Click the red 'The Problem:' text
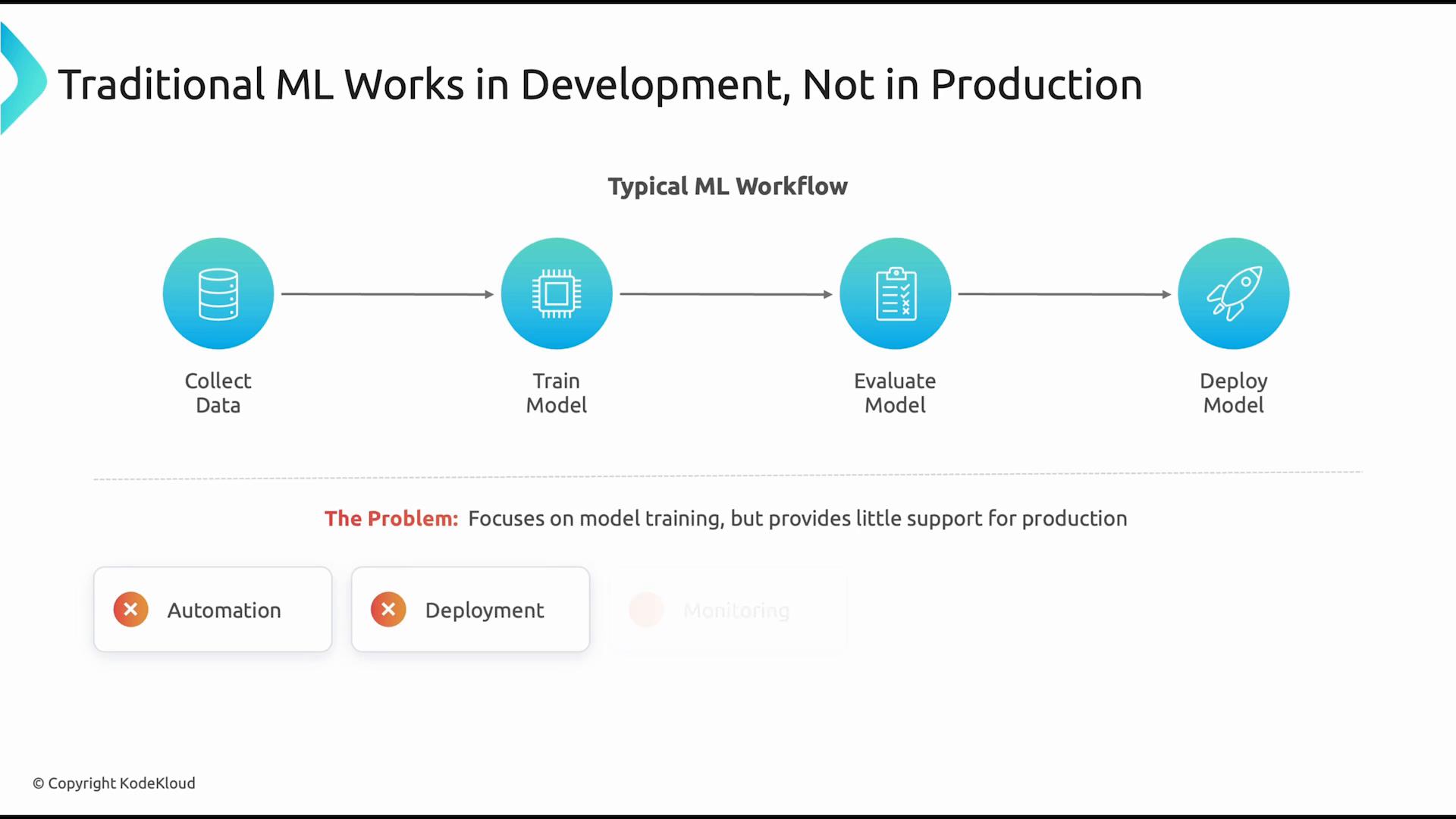 coord(391,519)
